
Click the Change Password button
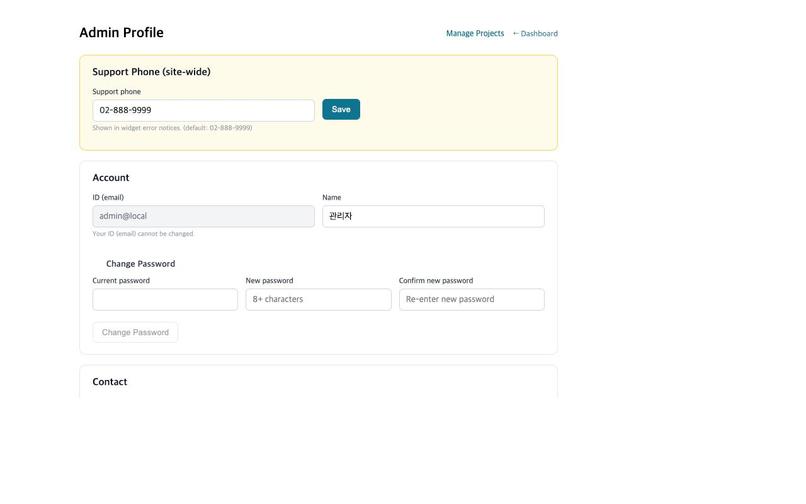tap(135, 332)
